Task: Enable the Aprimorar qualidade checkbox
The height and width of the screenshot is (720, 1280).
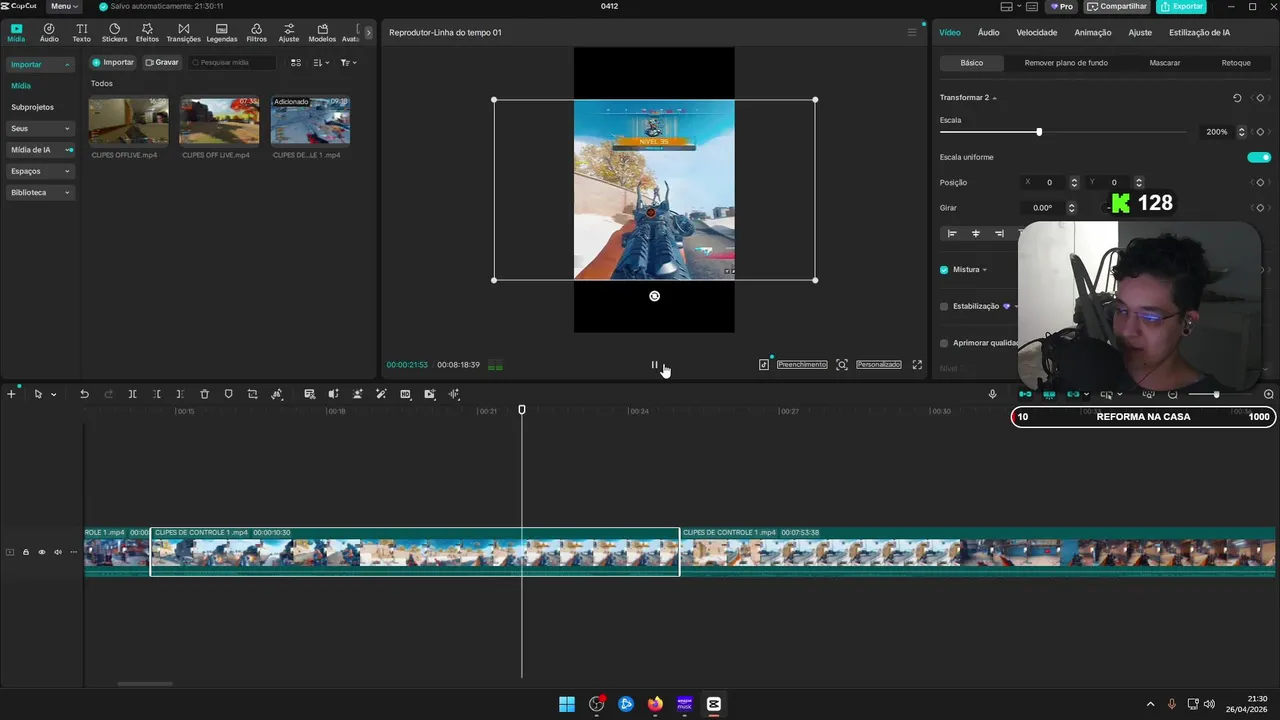Action: (x=944, y=343)
